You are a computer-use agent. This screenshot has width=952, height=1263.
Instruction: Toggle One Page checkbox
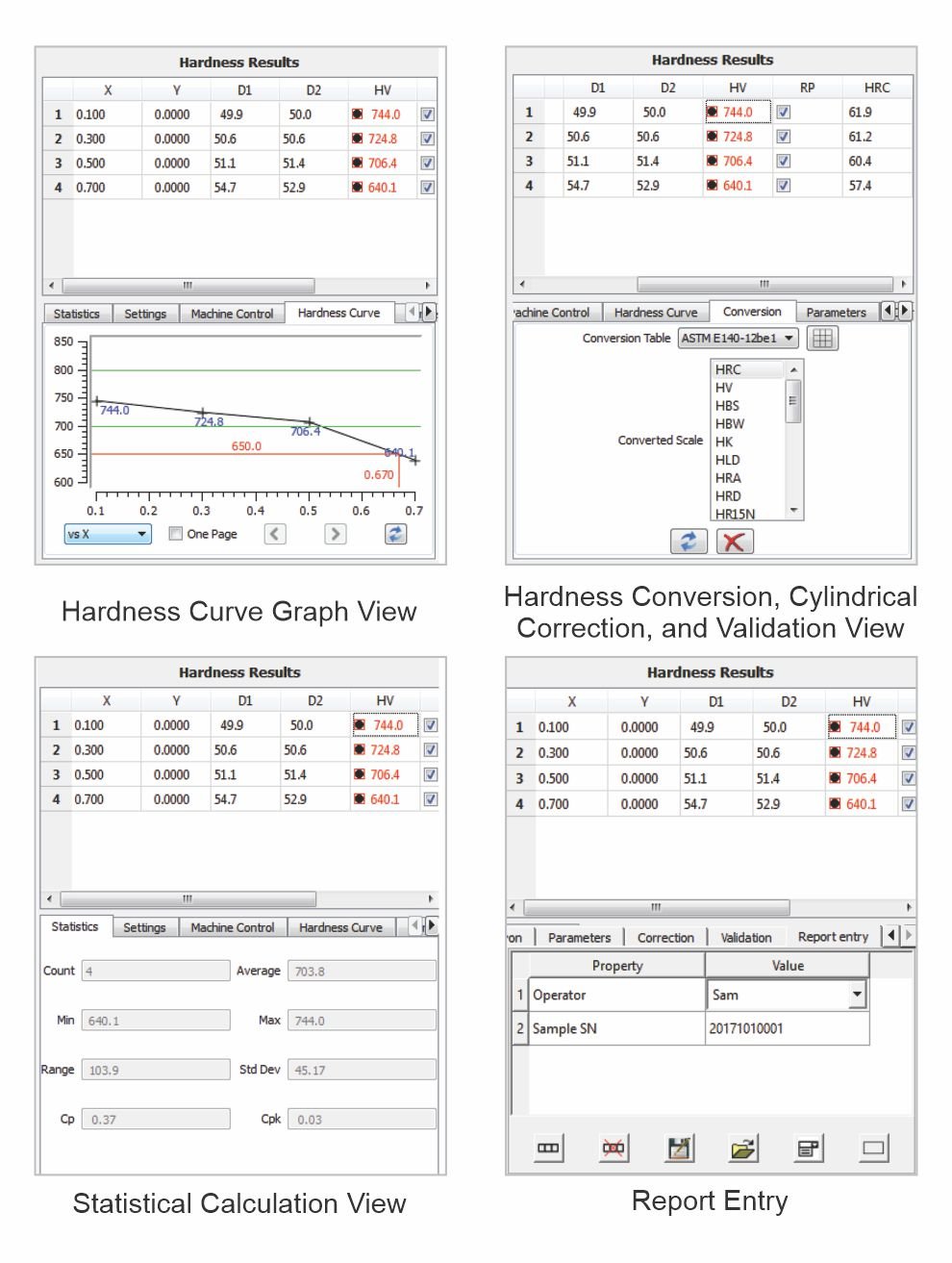click(175, 533)
